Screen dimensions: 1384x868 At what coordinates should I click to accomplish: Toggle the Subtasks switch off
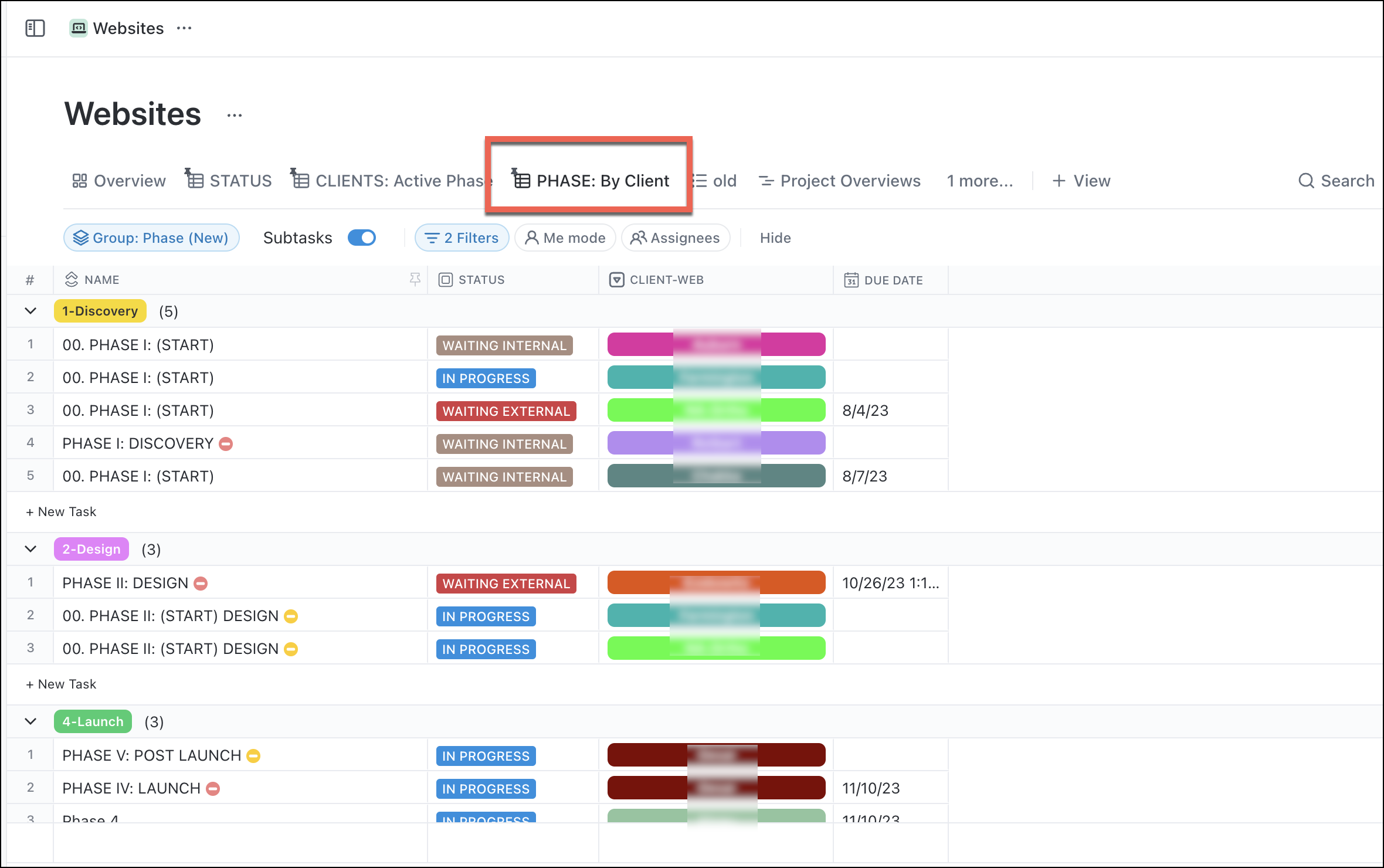(362, 238)
